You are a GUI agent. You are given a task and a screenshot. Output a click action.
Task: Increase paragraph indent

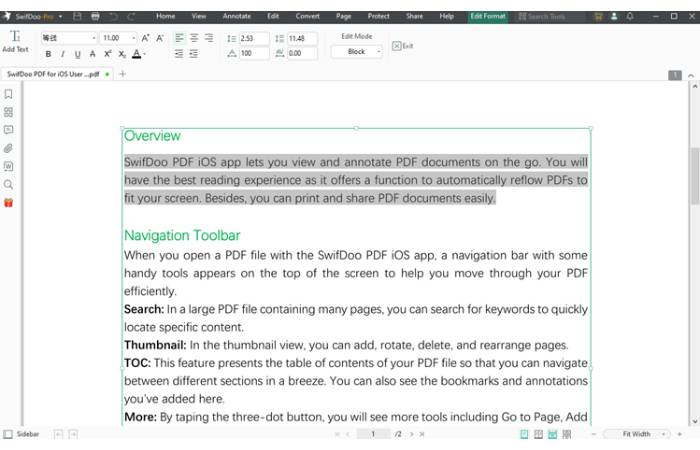(x=194, y=54)
